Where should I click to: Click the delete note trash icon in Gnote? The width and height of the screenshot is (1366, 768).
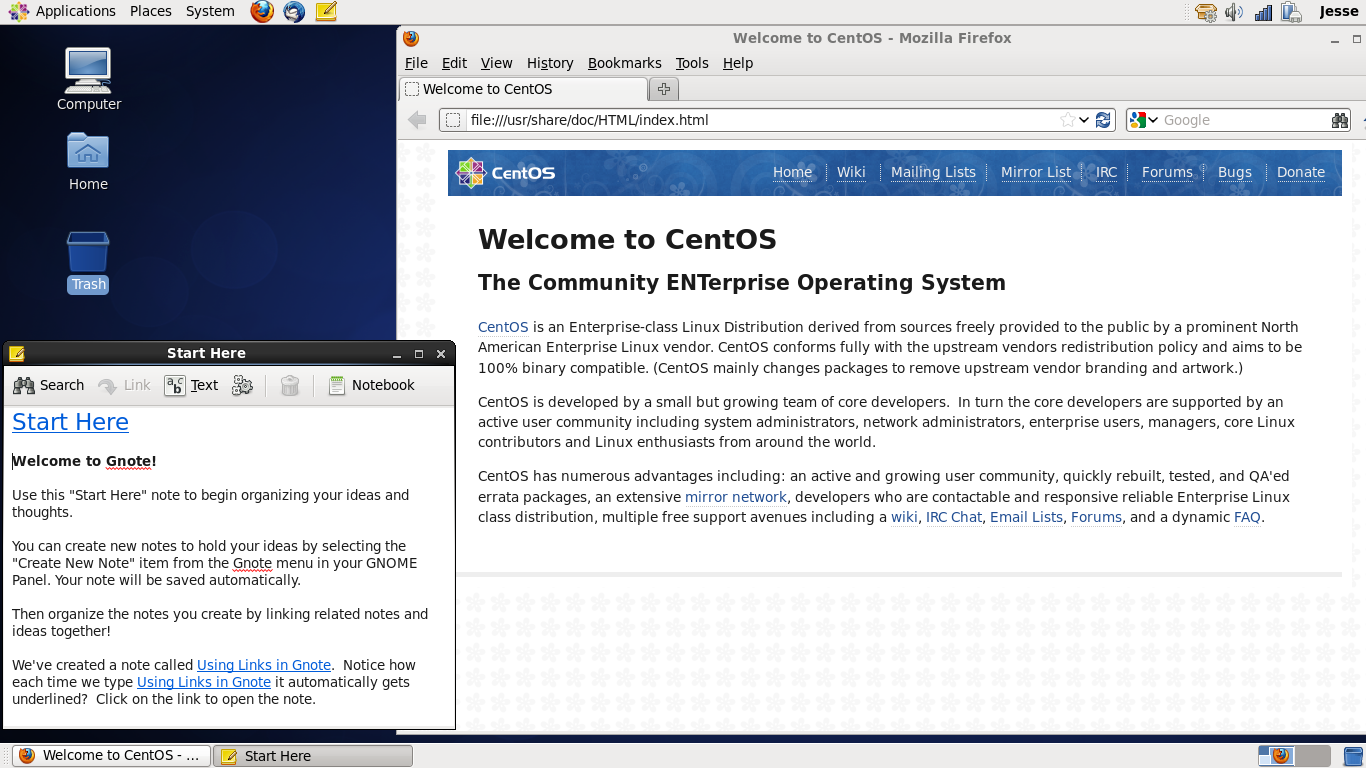[x=290, y=385]
